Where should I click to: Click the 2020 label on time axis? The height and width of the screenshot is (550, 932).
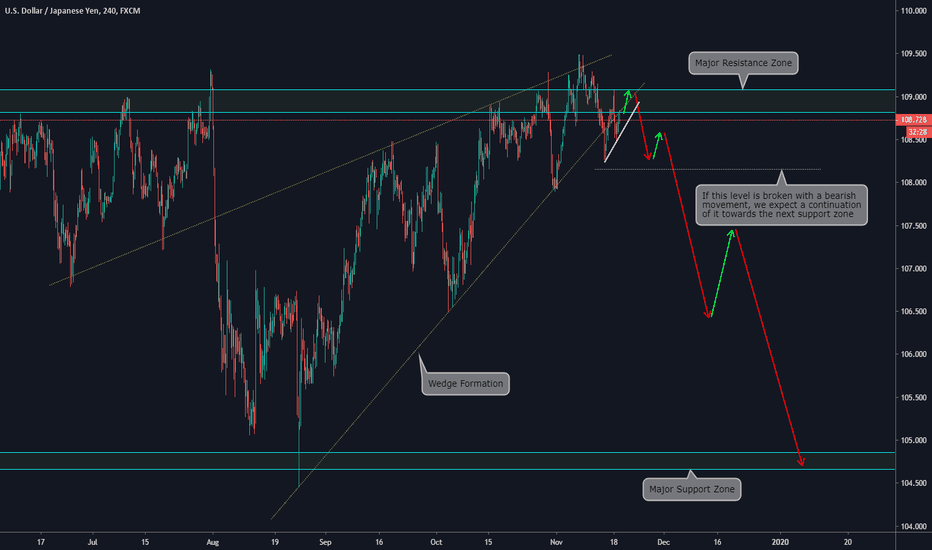tap(783, 540)
